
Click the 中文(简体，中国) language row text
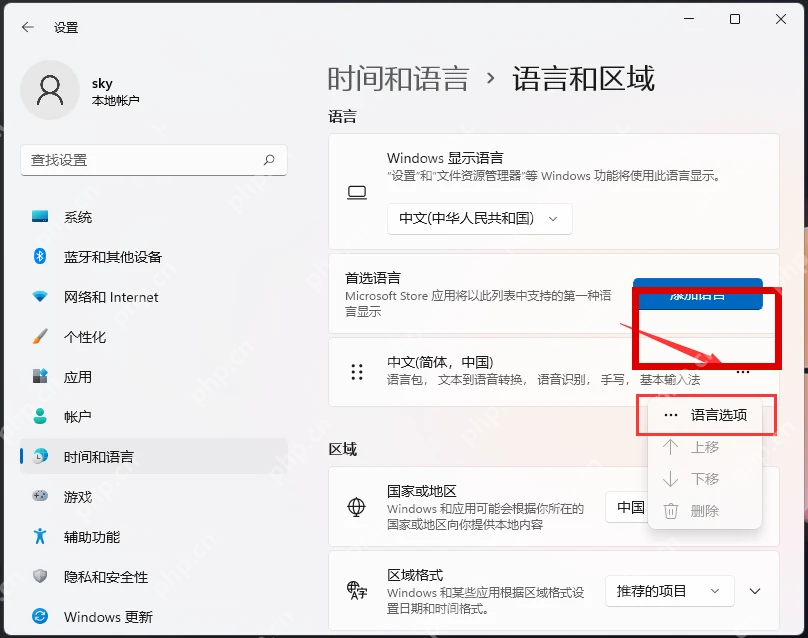click(x=440, y=362)
